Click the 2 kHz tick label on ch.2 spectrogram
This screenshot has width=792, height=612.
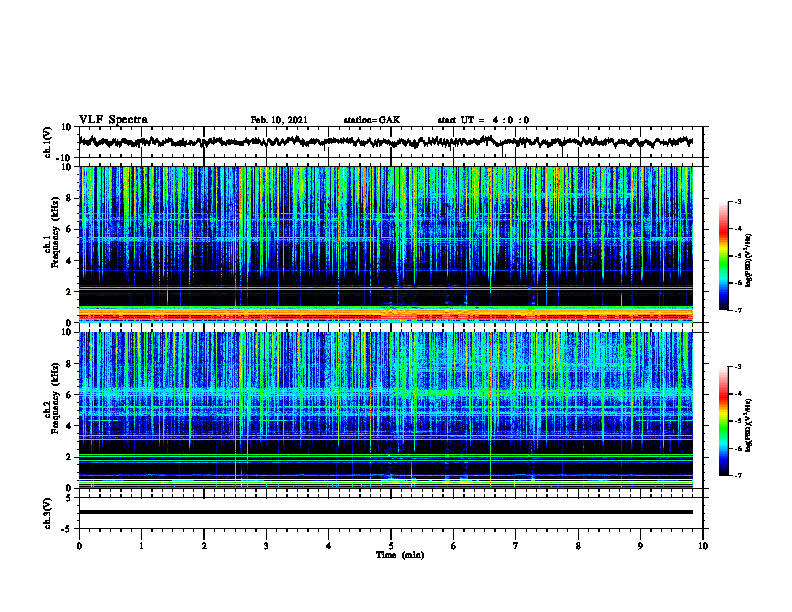pos(69,457)
